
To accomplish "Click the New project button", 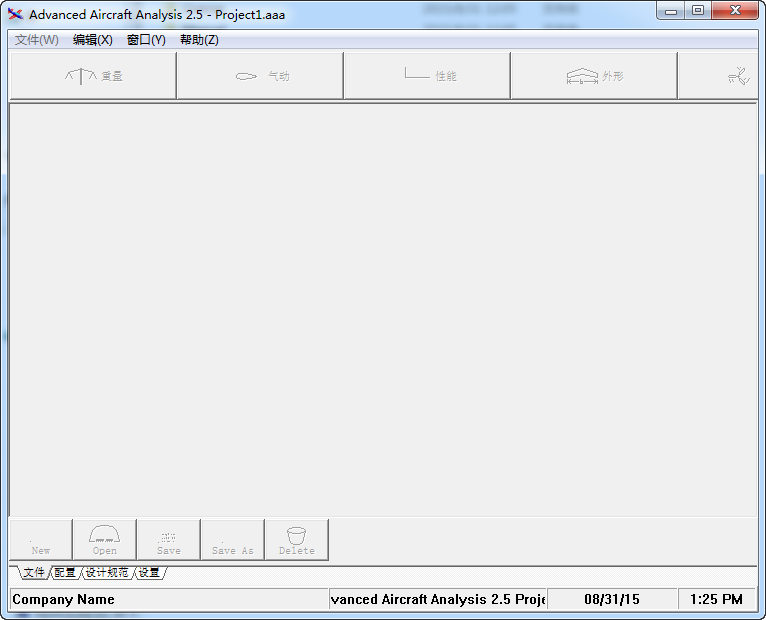I will pyautogui.click(x=41, y=540).
